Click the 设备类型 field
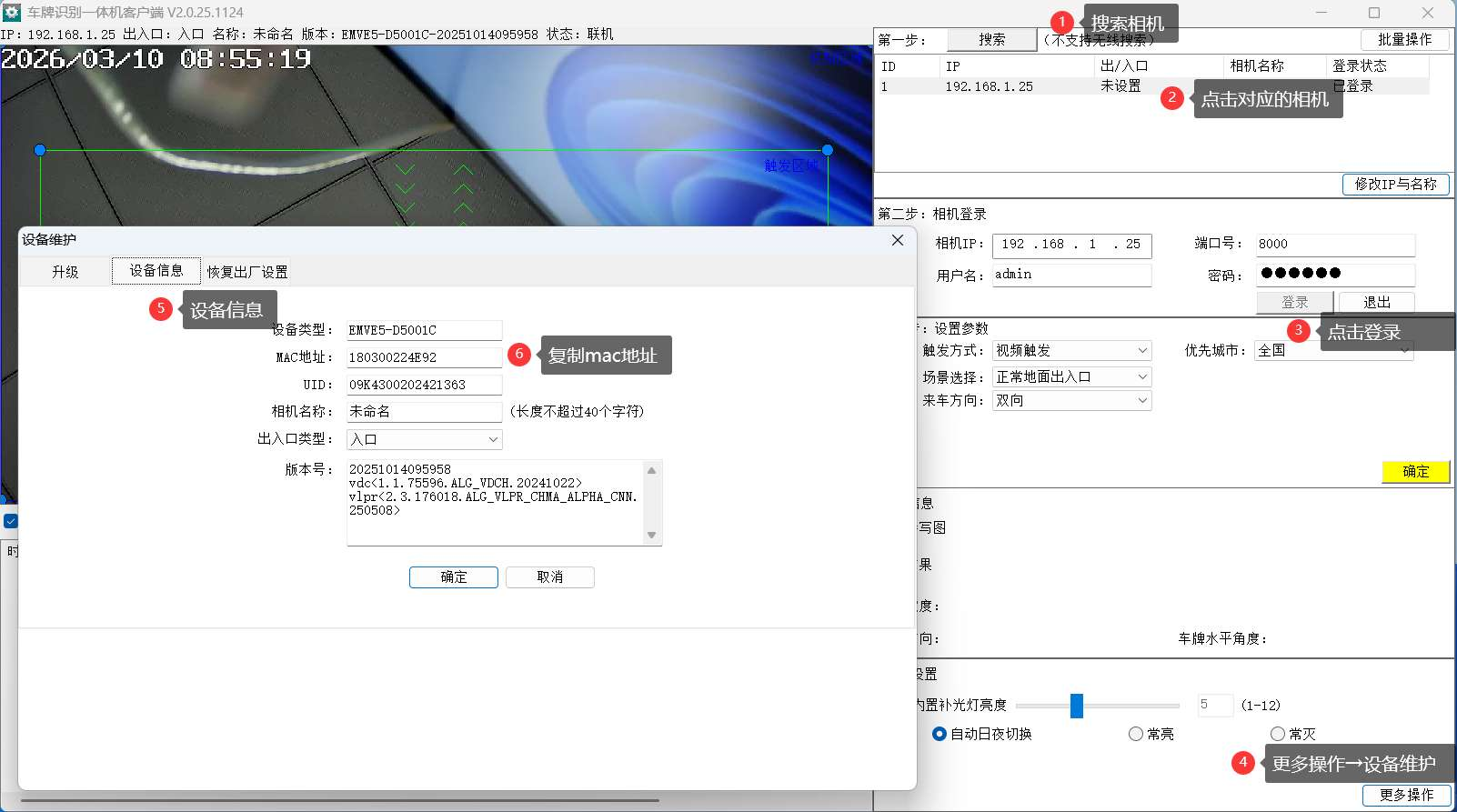This screenshot has width=1457, height=812. [424, 330]
